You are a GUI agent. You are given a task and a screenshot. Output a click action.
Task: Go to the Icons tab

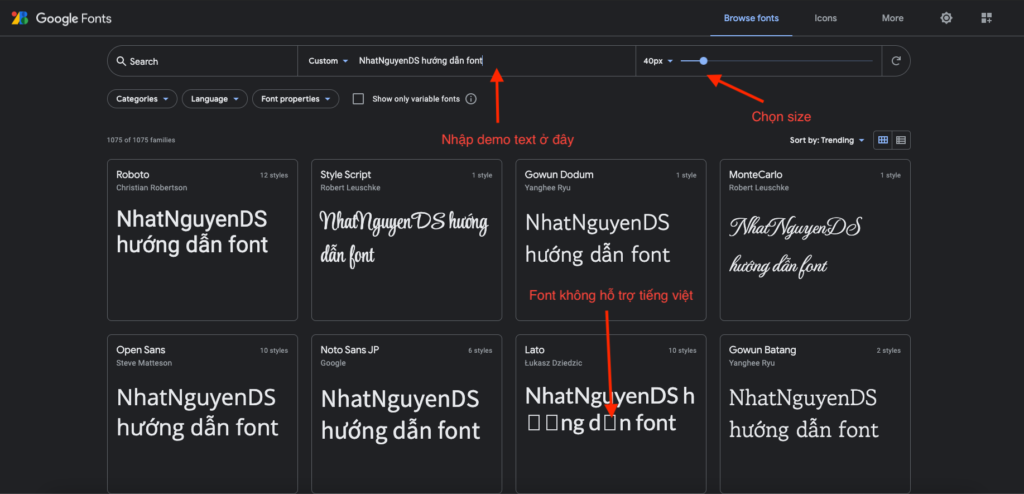tap(825, 18)
